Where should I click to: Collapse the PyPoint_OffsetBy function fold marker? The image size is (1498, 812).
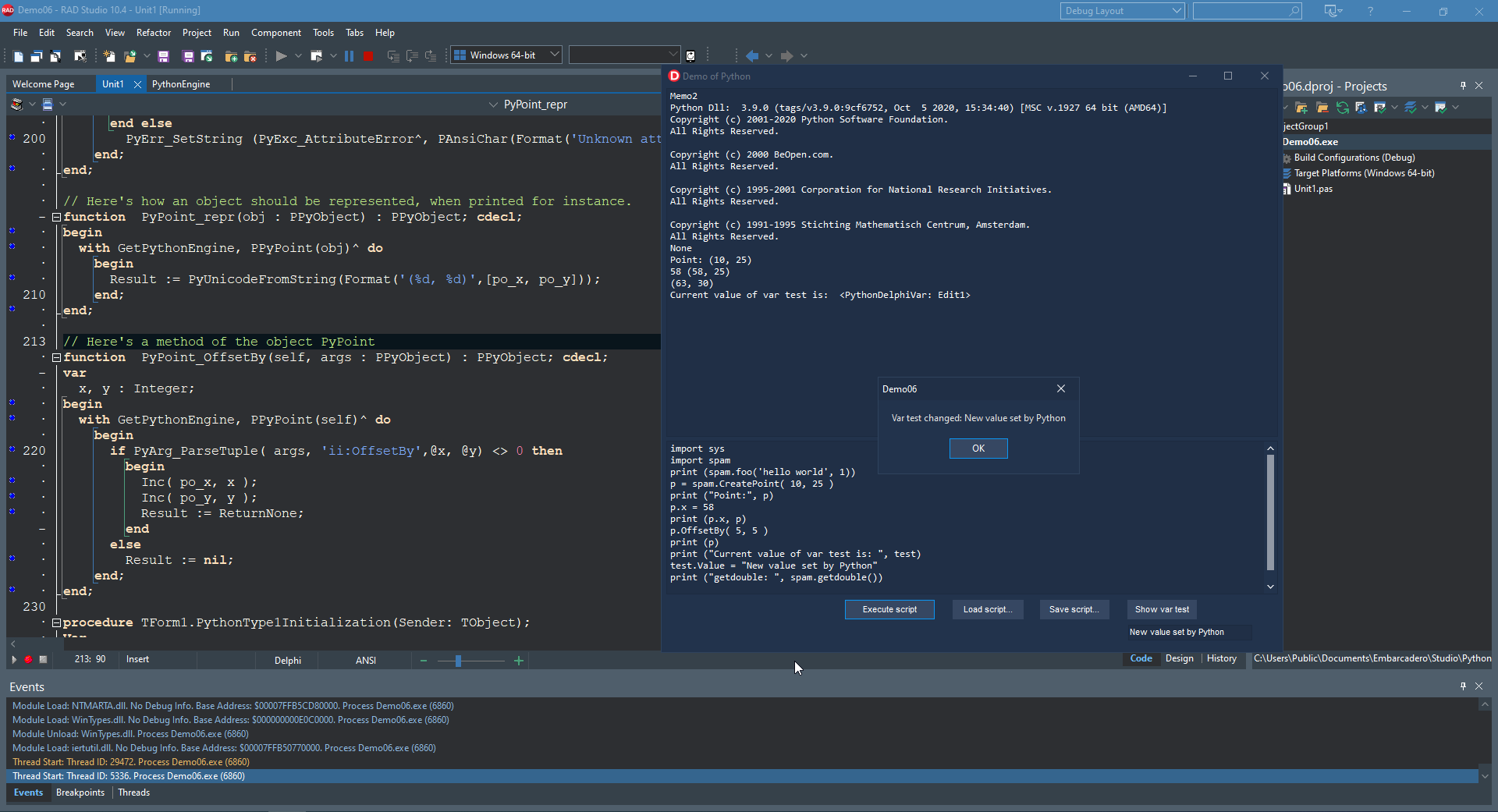[x=56, y=357]
